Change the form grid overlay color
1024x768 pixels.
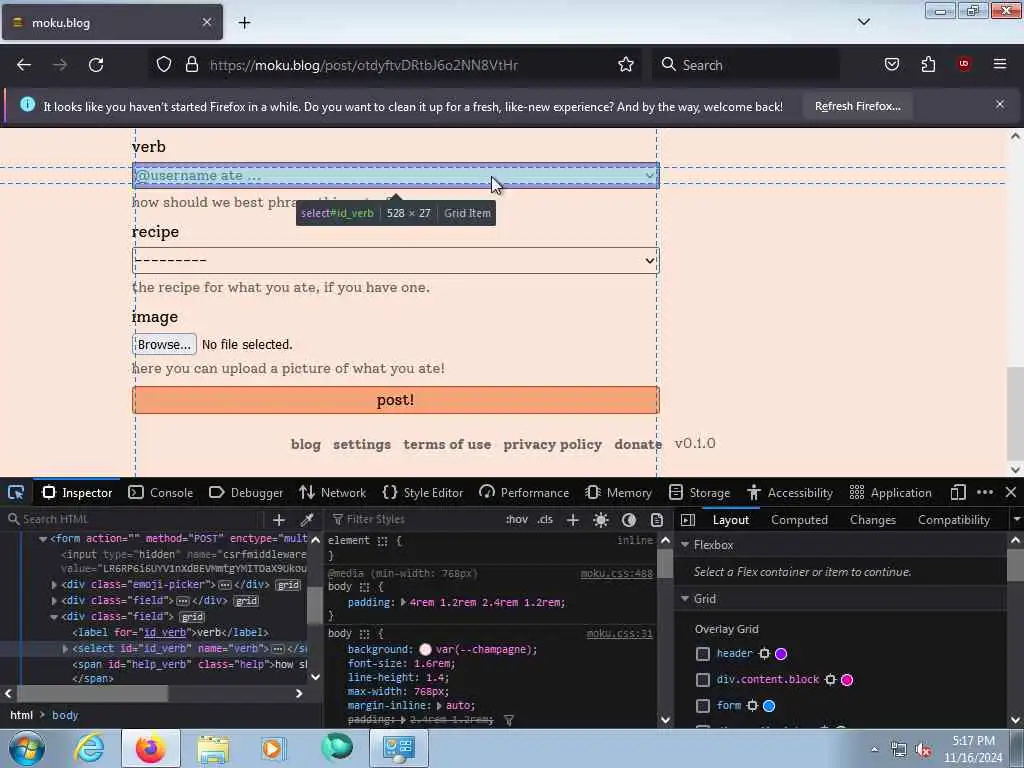point(769,706)
